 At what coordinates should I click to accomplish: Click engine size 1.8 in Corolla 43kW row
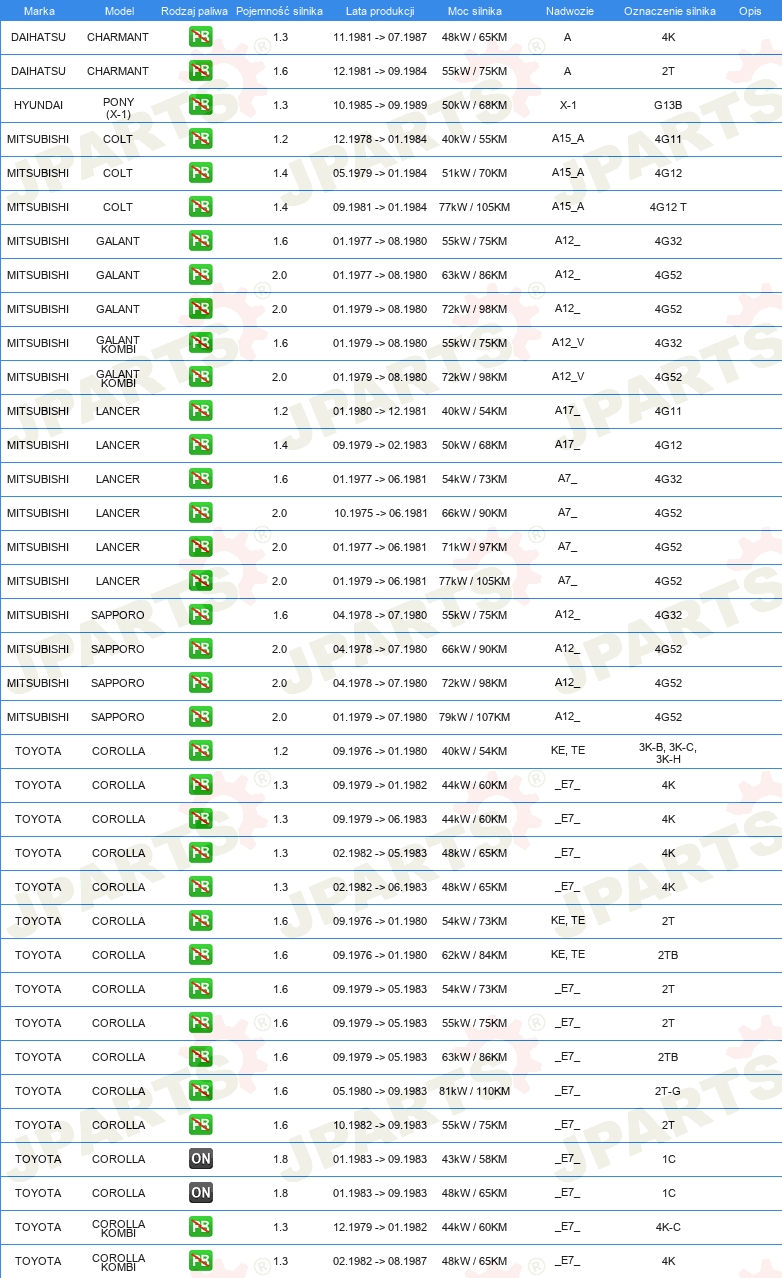coord(280,1159)
